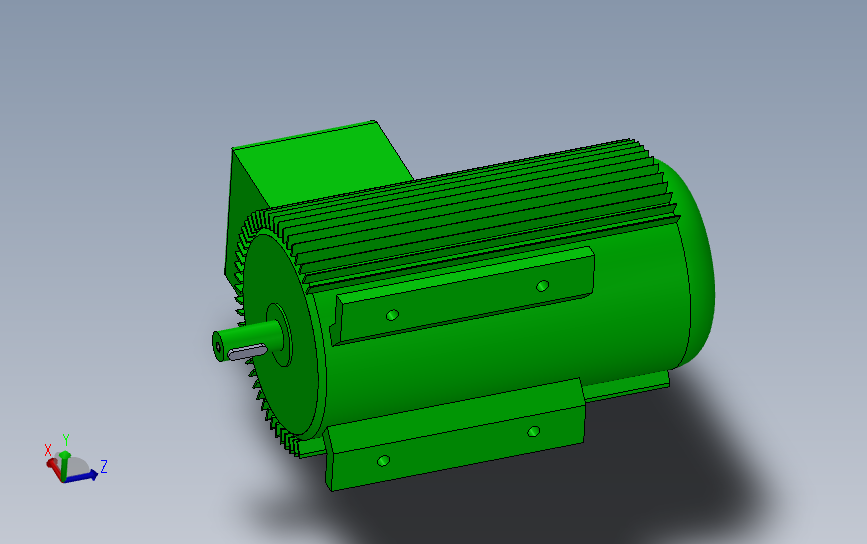Click the Y axis label on triad
The height and width of the screenshot is (544, 867).
click(66, 440)
